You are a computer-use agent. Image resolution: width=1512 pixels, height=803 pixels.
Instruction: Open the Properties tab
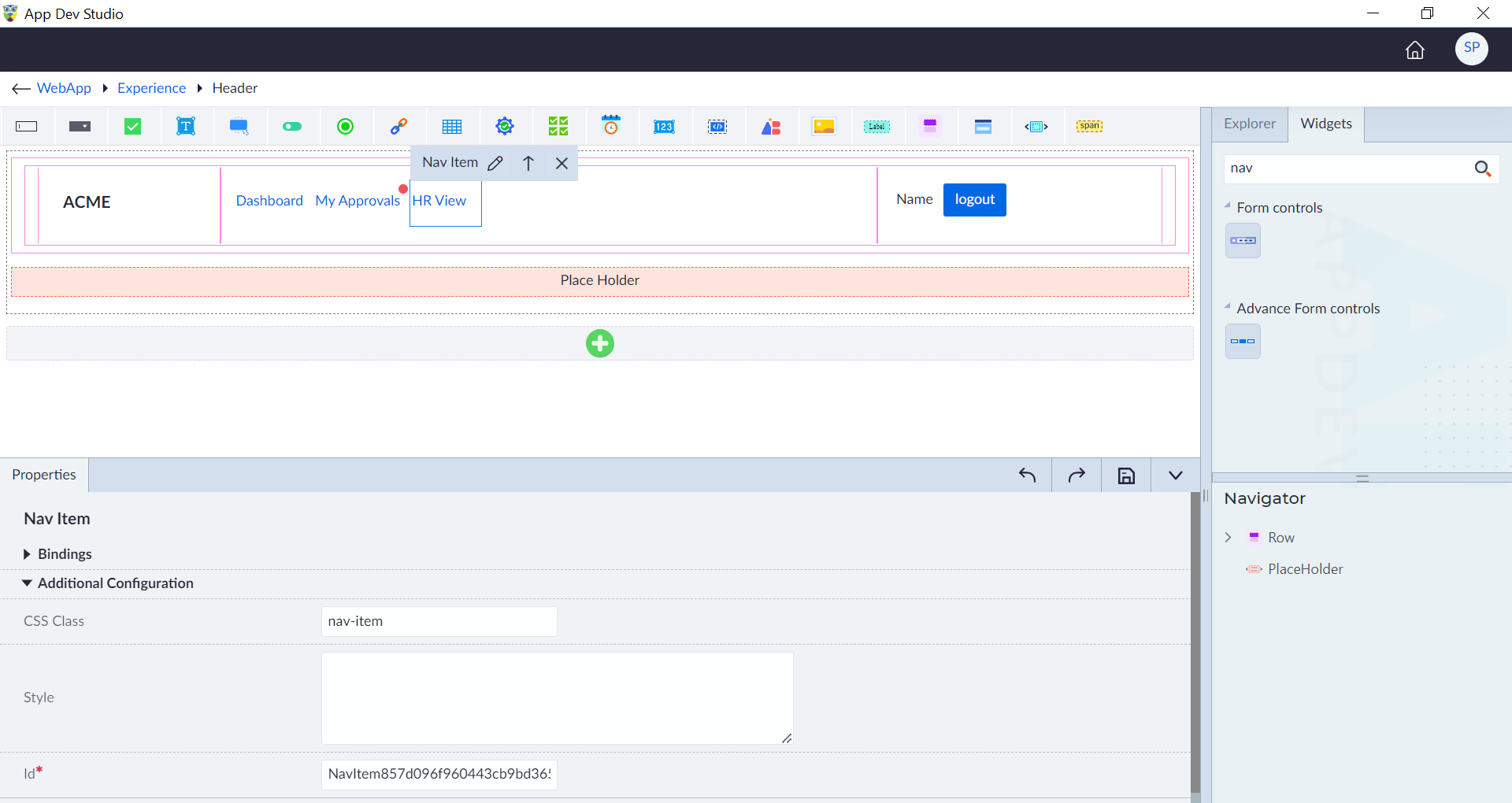(x=44, y=475)
